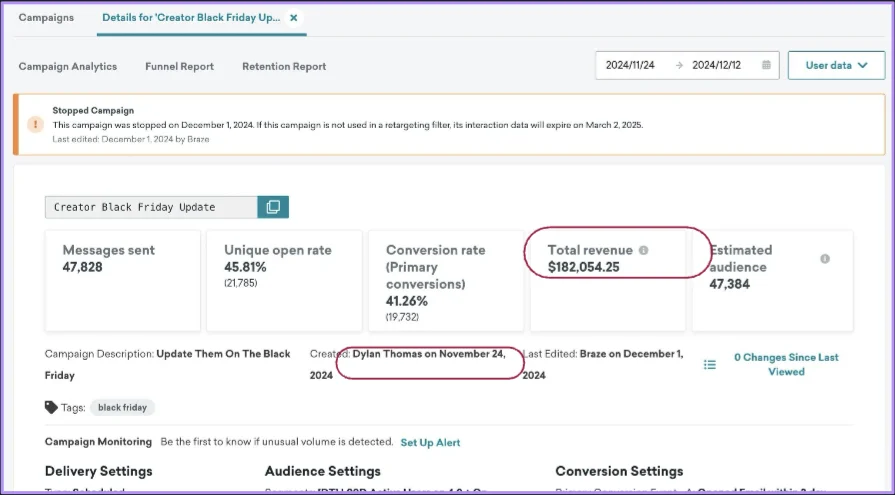Select the Estimated audience 47,384 value
This screenshot has width=895, height=495.
(x=729, y=284)
